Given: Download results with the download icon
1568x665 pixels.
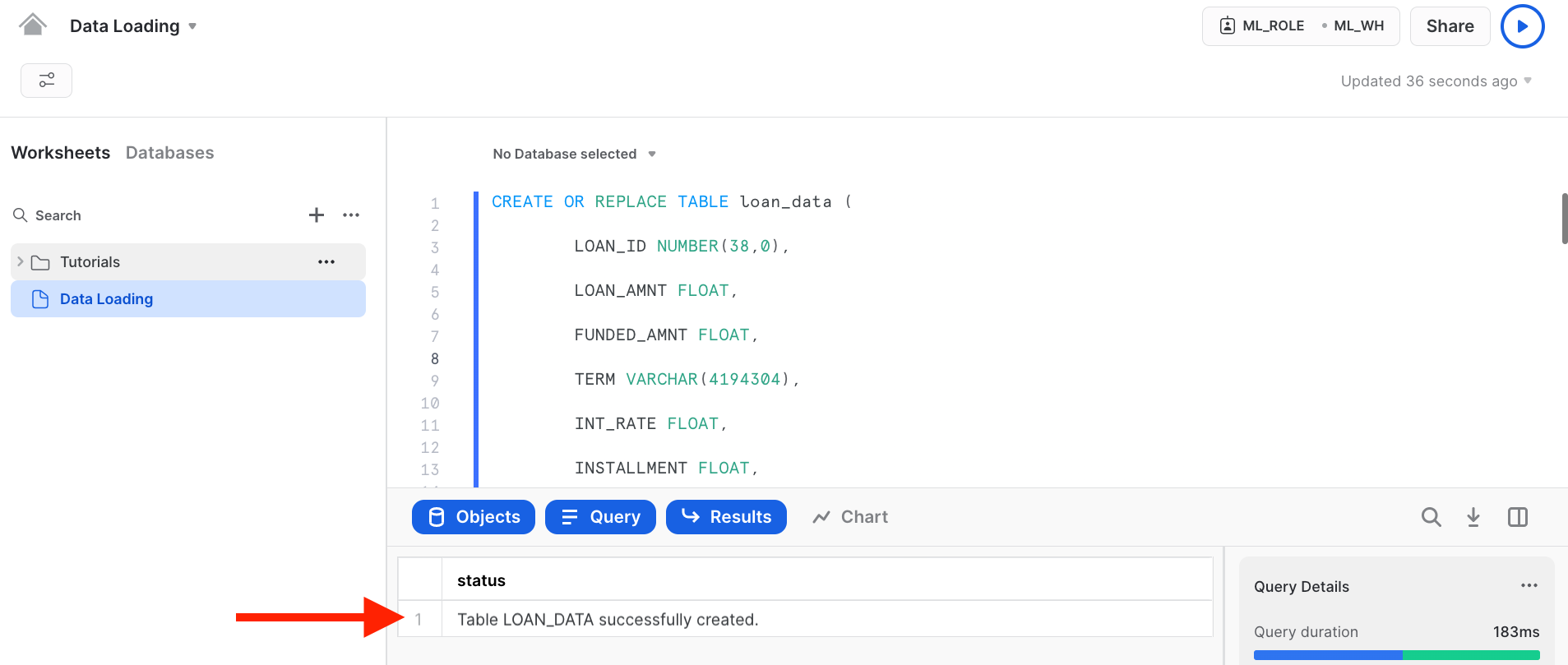Looking at the screenshot, I should [x=1473, y=517].
